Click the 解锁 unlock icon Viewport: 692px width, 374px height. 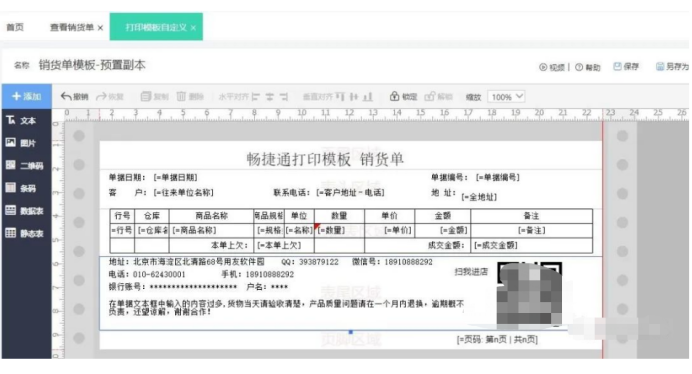click(430, 96)
